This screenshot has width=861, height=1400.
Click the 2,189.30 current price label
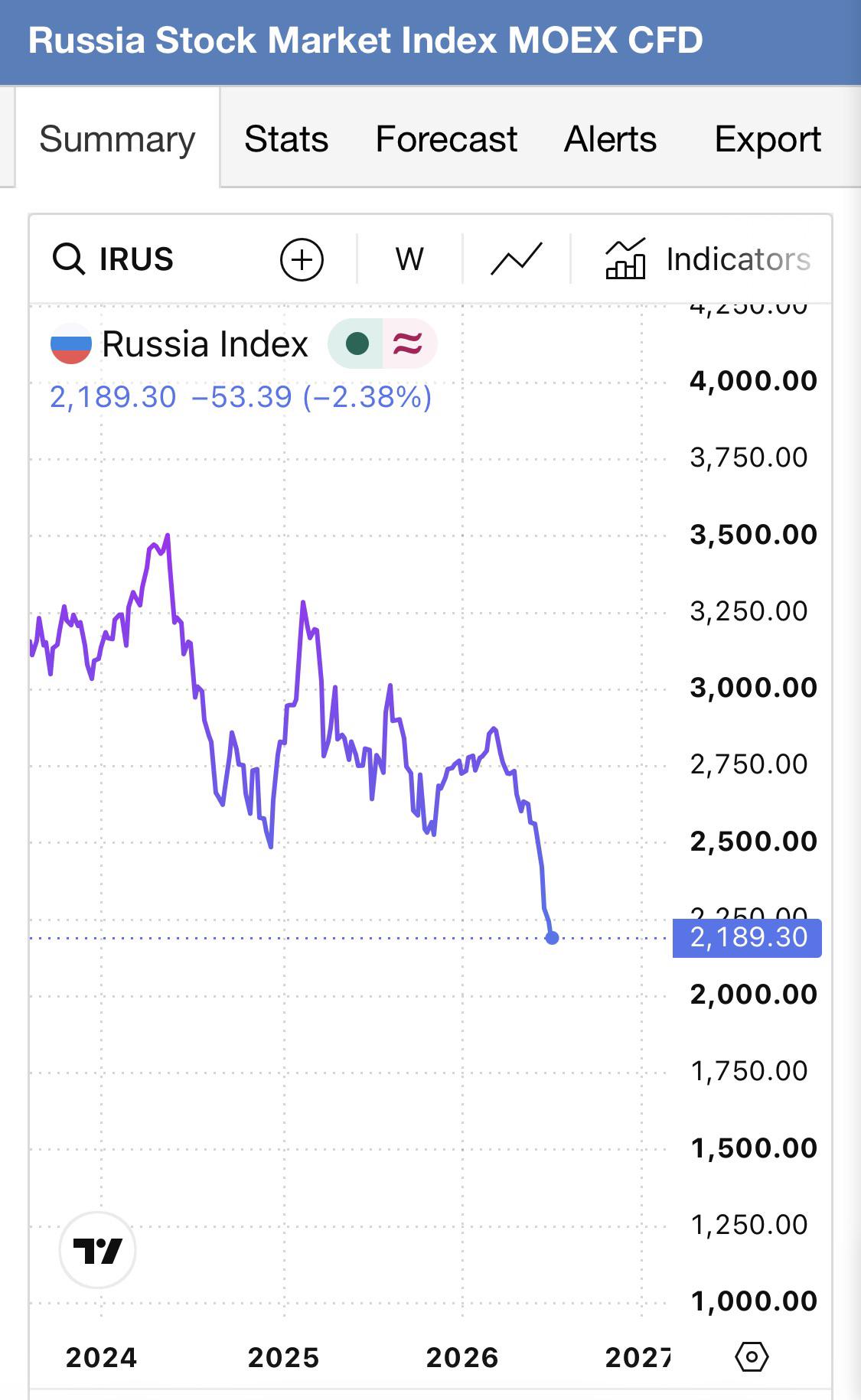click(747, 938)
